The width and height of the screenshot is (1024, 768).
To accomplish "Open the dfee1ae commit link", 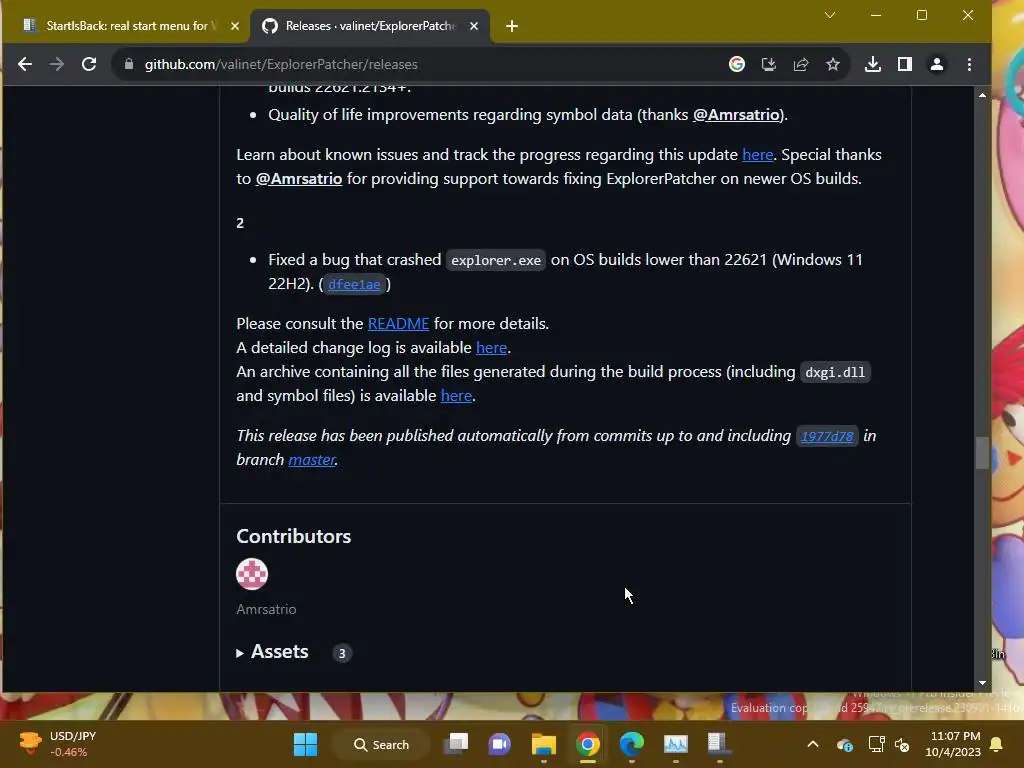I will (354, 284).
